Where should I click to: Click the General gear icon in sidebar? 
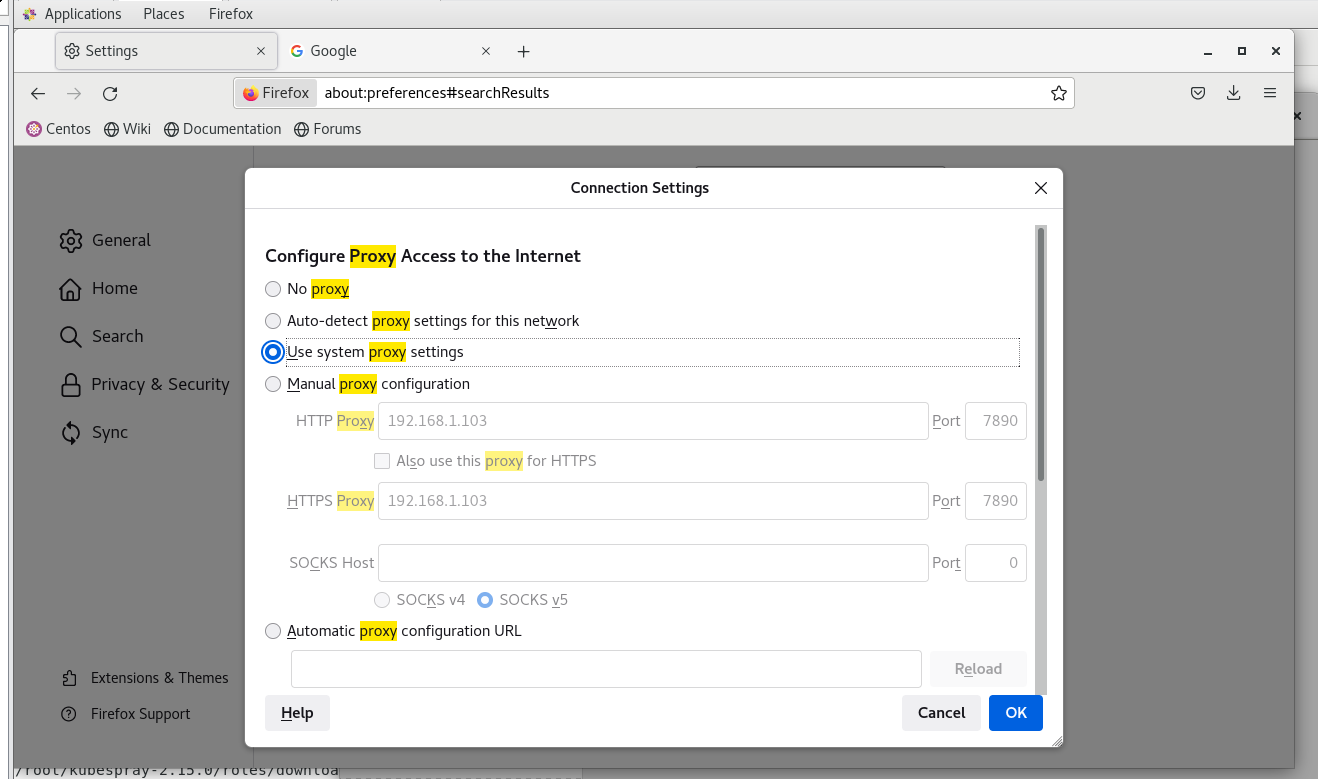(70, 240)
